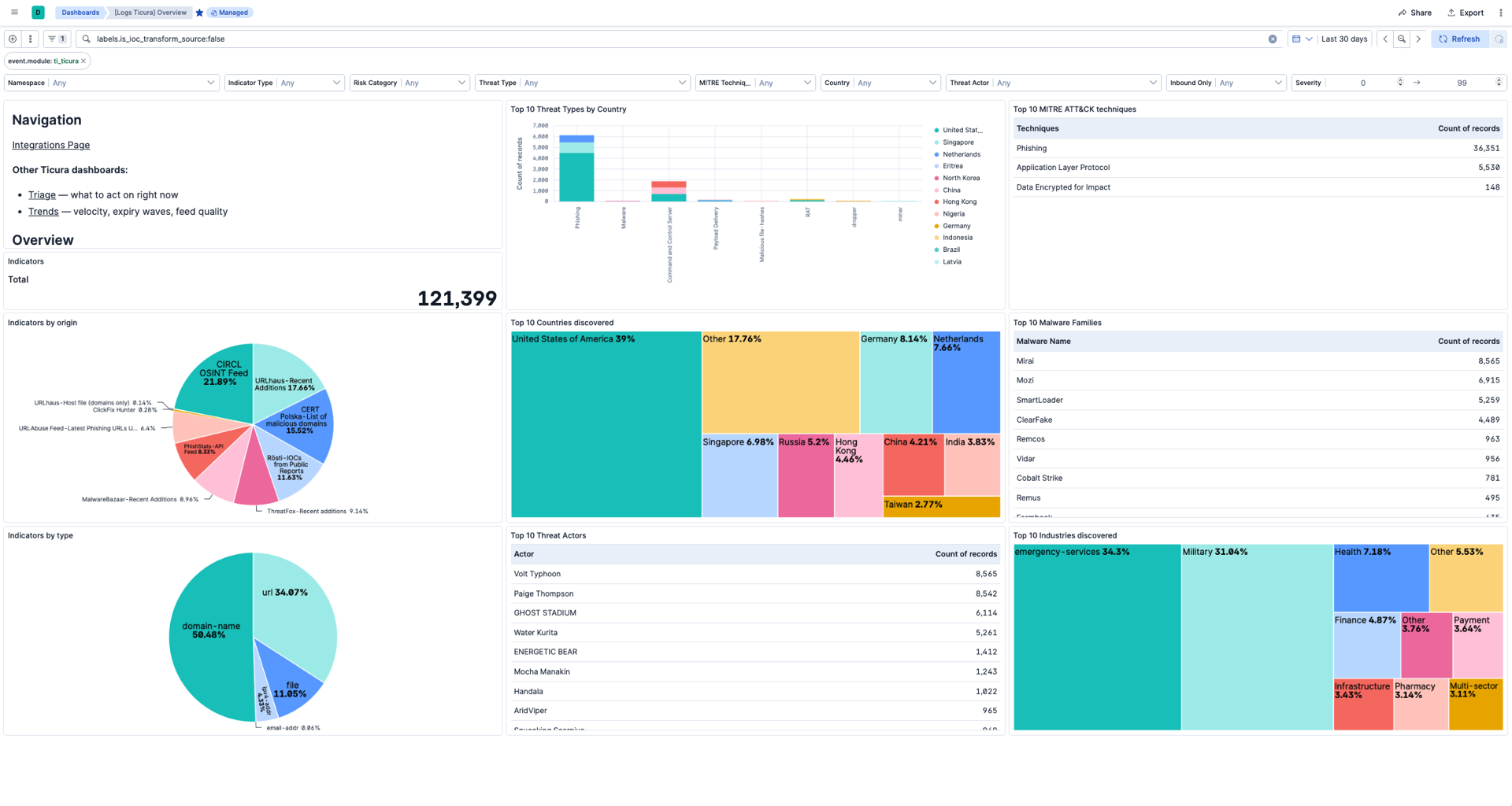Click the query search magnifier icon
This screenshot has width=1512, height=806.
pos(87,39)
